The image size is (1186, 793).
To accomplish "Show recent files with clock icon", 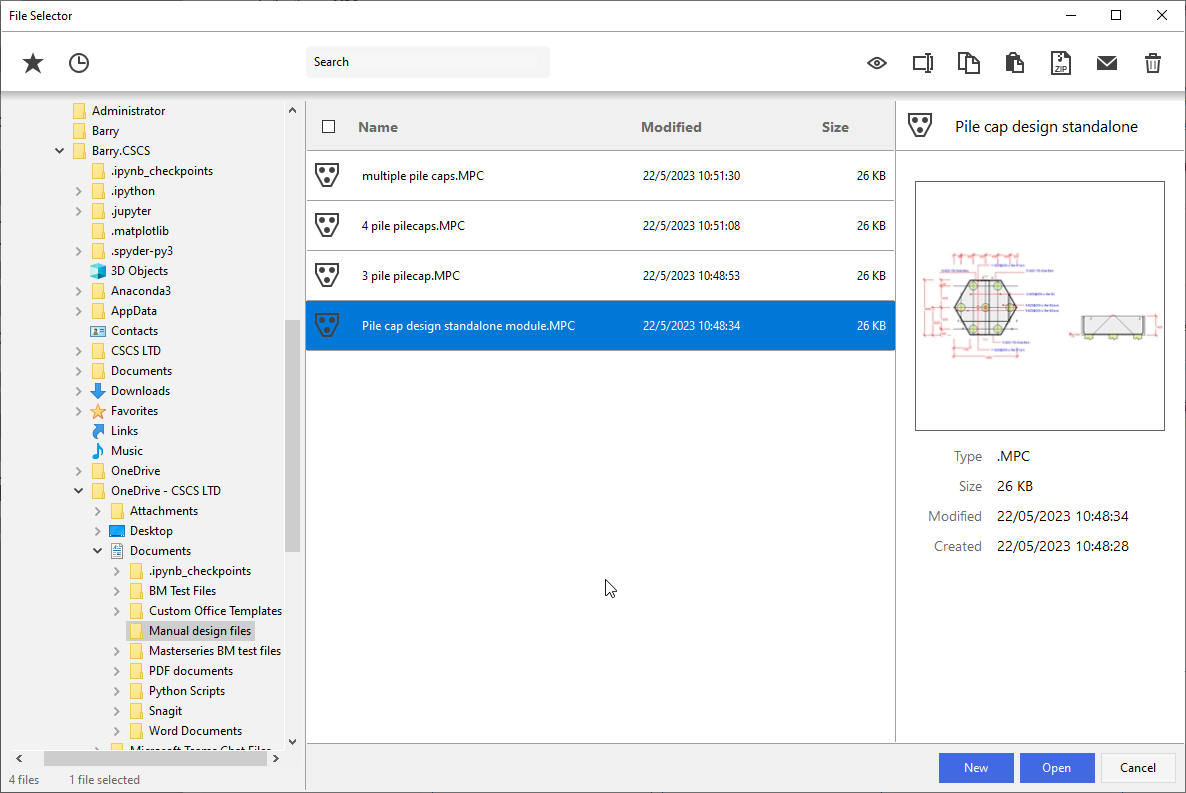I will [x=79, y=63].
